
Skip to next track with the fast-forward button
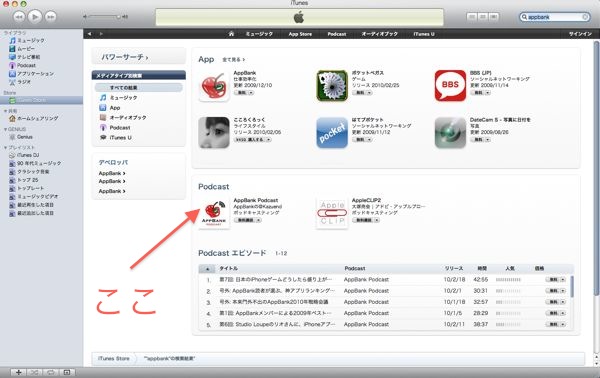pos(51,17)
